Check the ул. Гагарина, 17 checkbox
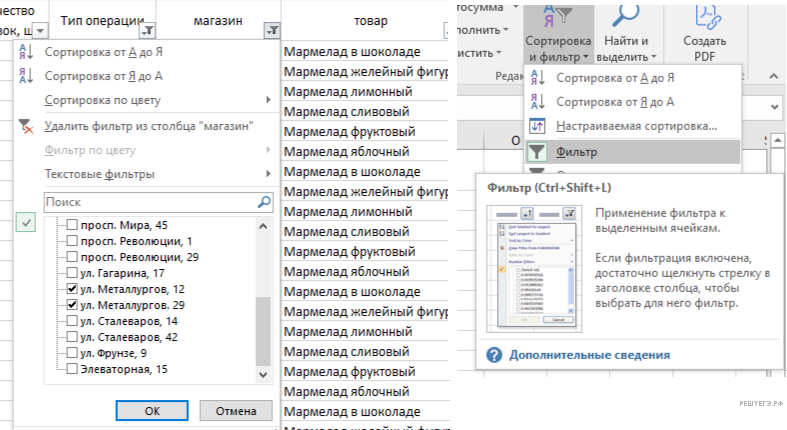 tap(72, 272)
